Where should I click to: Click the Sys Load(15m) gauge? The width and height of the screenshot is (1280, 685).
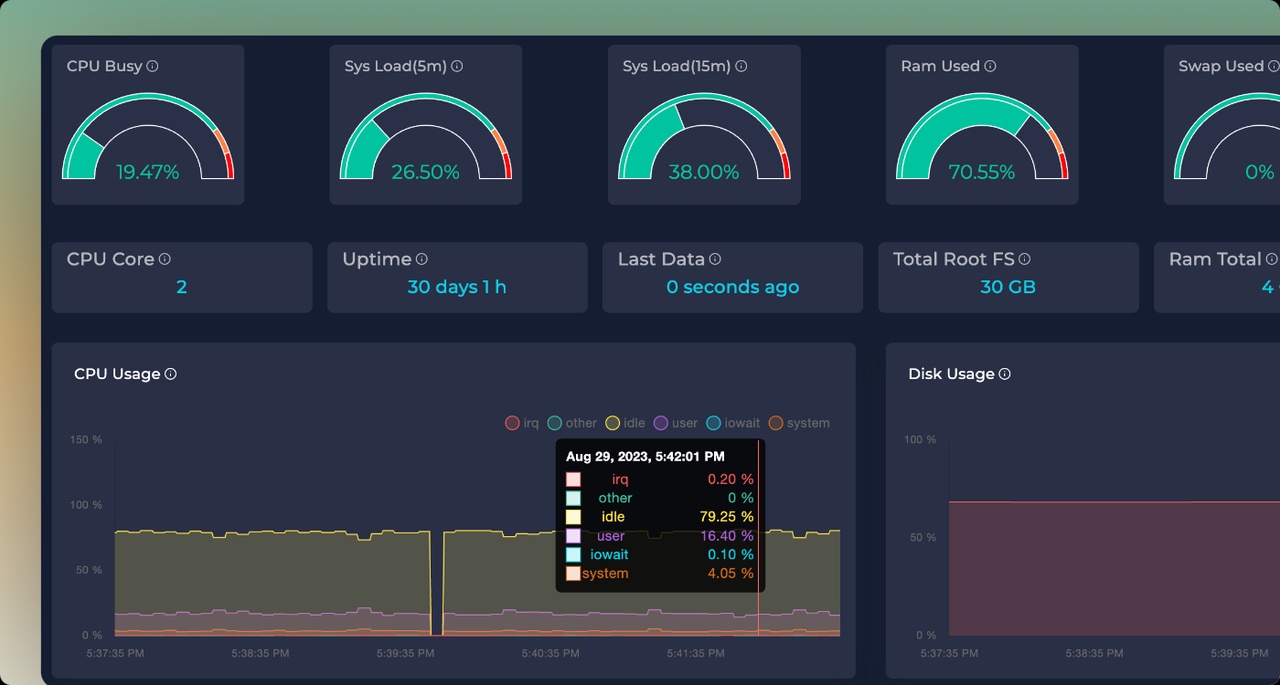tap(704, 138)
